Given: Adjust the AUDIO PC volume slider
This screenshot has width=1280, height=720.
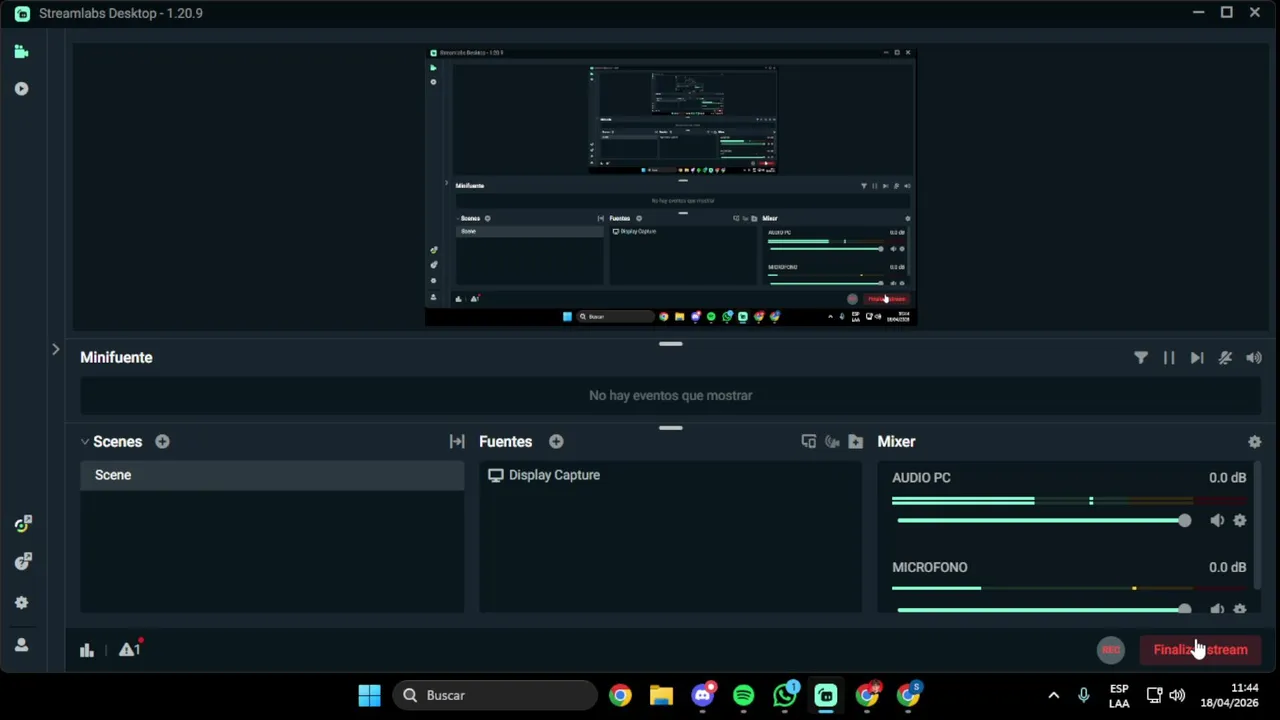Looking at the screenshot, I should (x=1044, y=521).
